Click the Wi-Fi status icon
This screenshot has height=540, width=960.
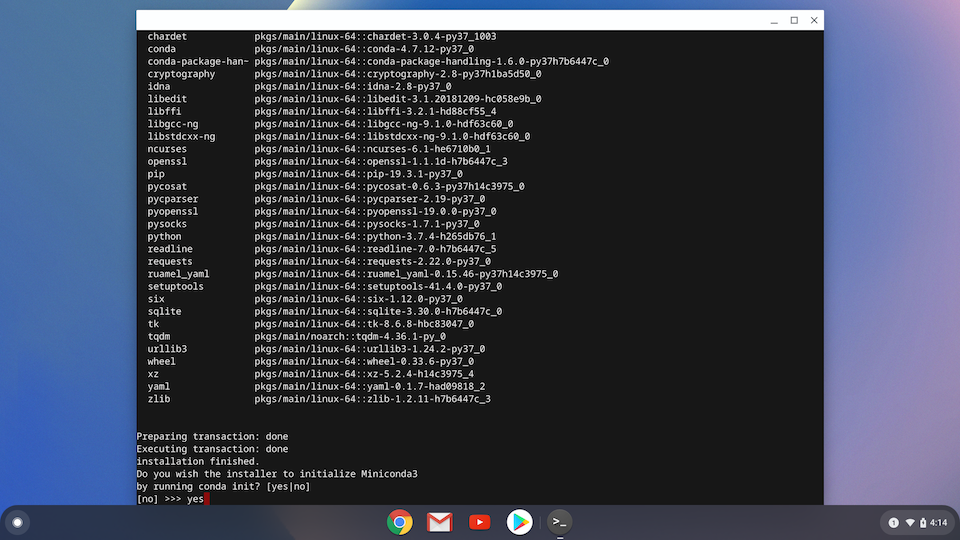(x=910, y=522)
